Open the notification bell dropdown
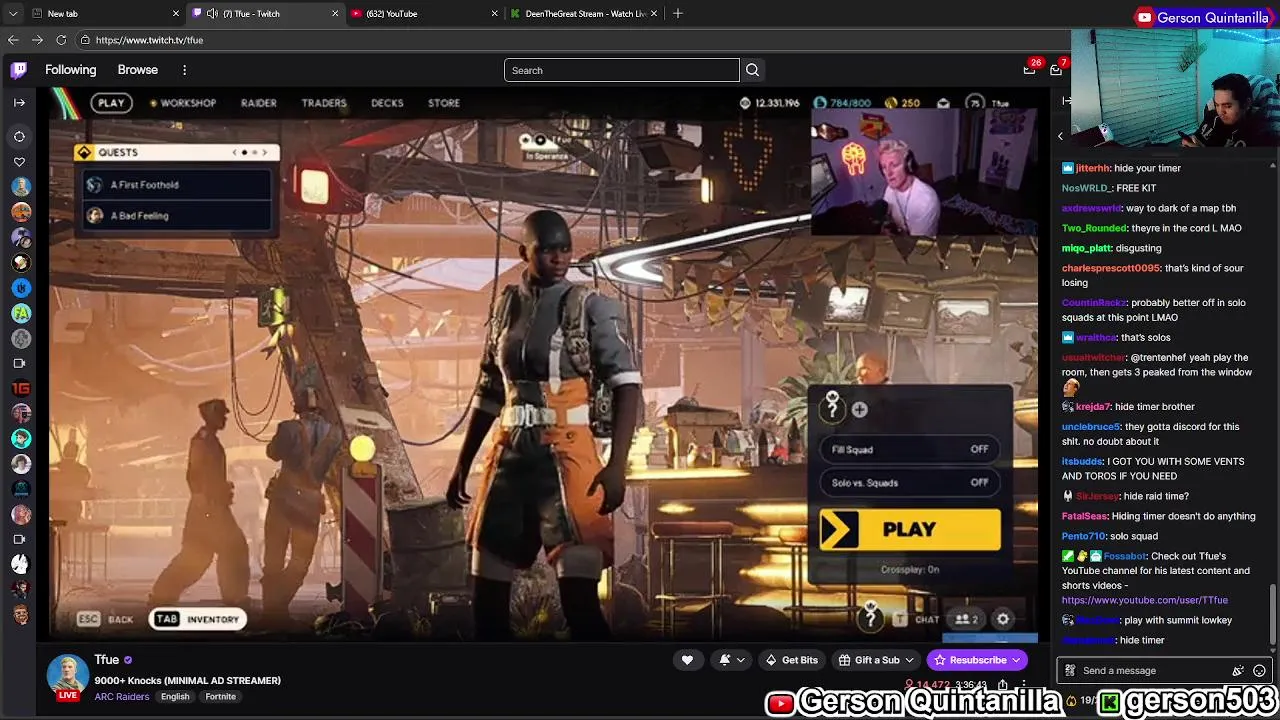Screen dimensions: 1280x720 tap(732, 660)
